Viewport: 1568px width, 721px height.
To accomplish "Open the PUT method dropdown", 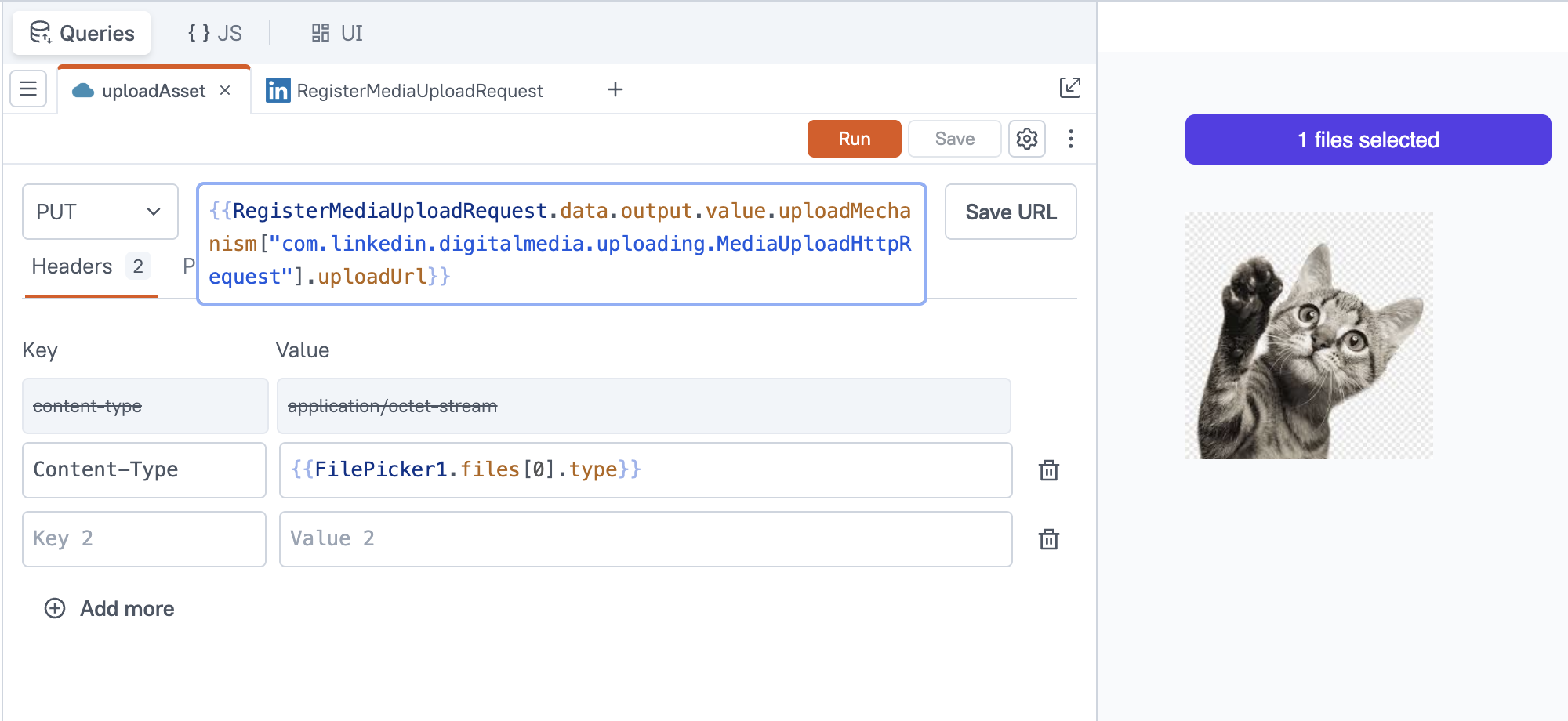I will (100, 212).
